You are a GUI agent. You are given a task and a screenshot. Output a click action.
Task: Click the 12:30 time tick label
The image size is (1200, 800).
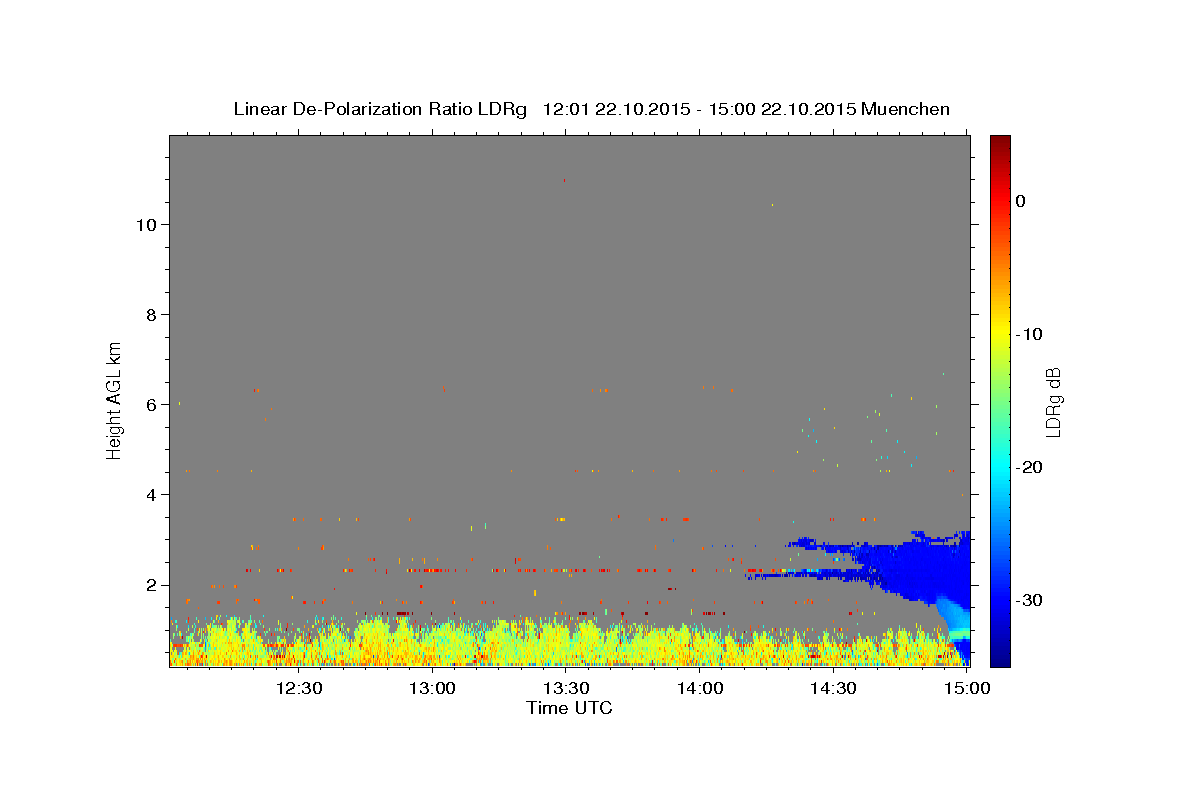click(x=298, y=688)
